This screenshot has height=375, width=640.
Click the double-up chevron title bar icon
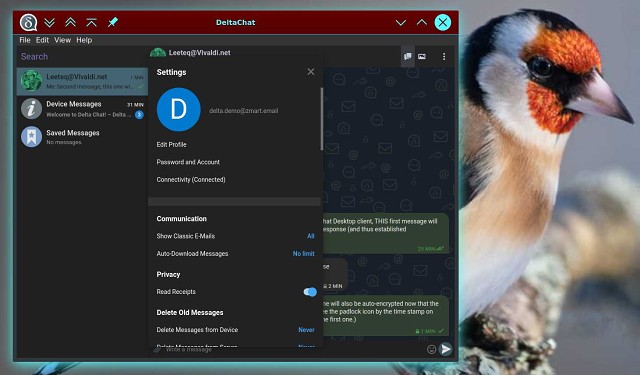pos(71,22)
